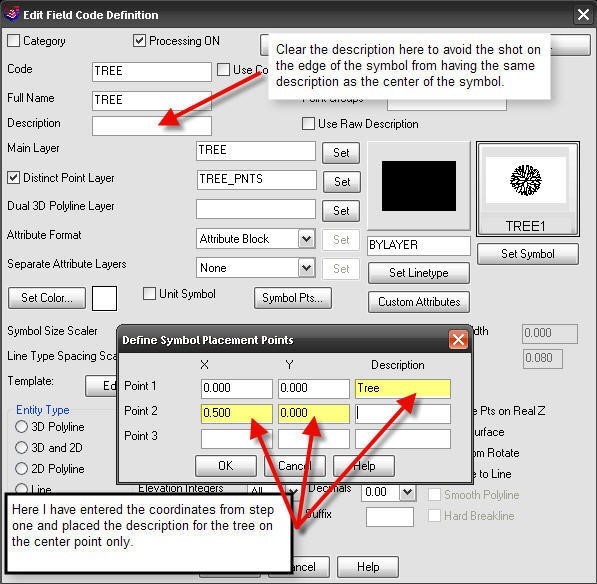Click the Point 3 Description field
Viewport: 597px width, 584px height.
402,439
